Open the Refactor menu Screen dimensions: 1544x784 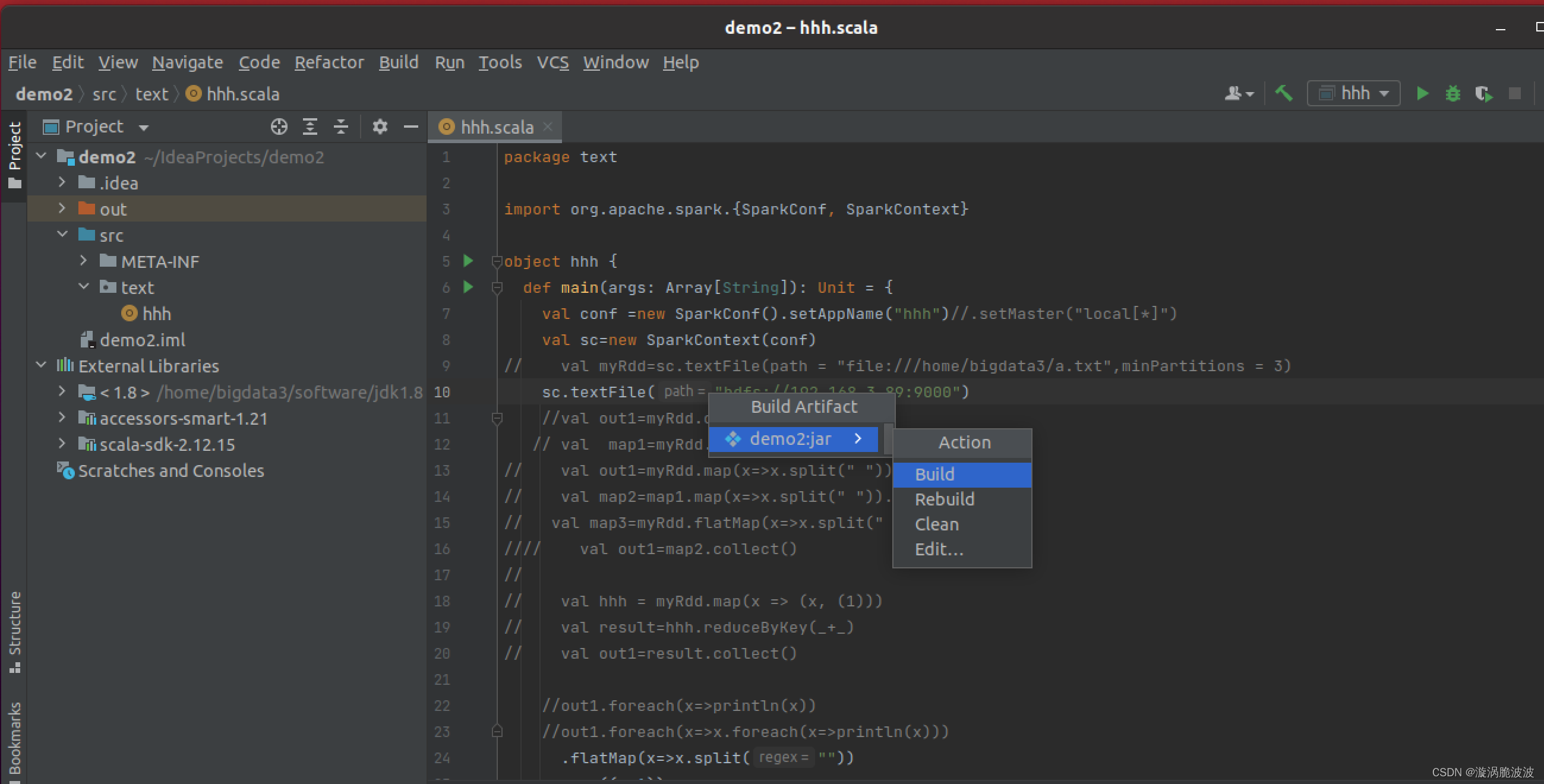(329, 62)
